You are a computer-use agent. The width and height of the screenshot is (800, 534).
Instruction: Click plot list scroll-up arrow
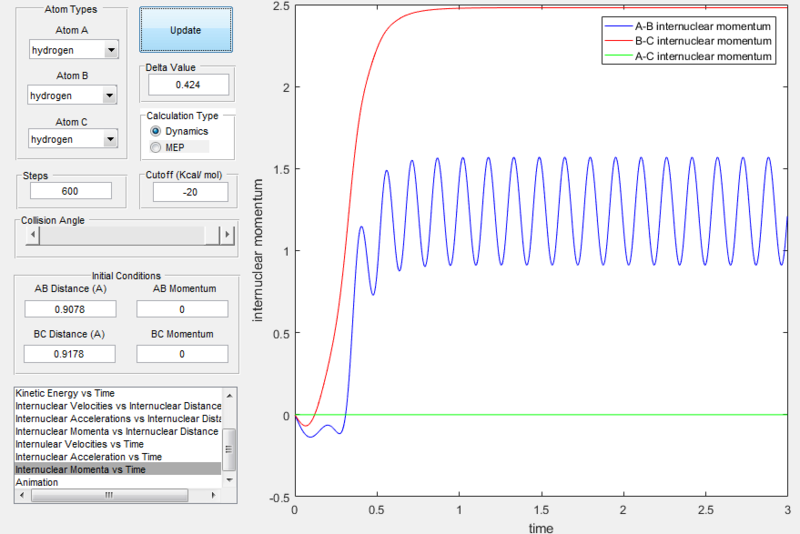pos(230,395)
